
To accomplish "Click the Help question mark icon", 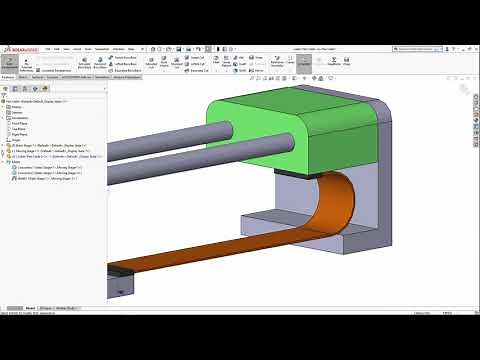I will (453, 49).
